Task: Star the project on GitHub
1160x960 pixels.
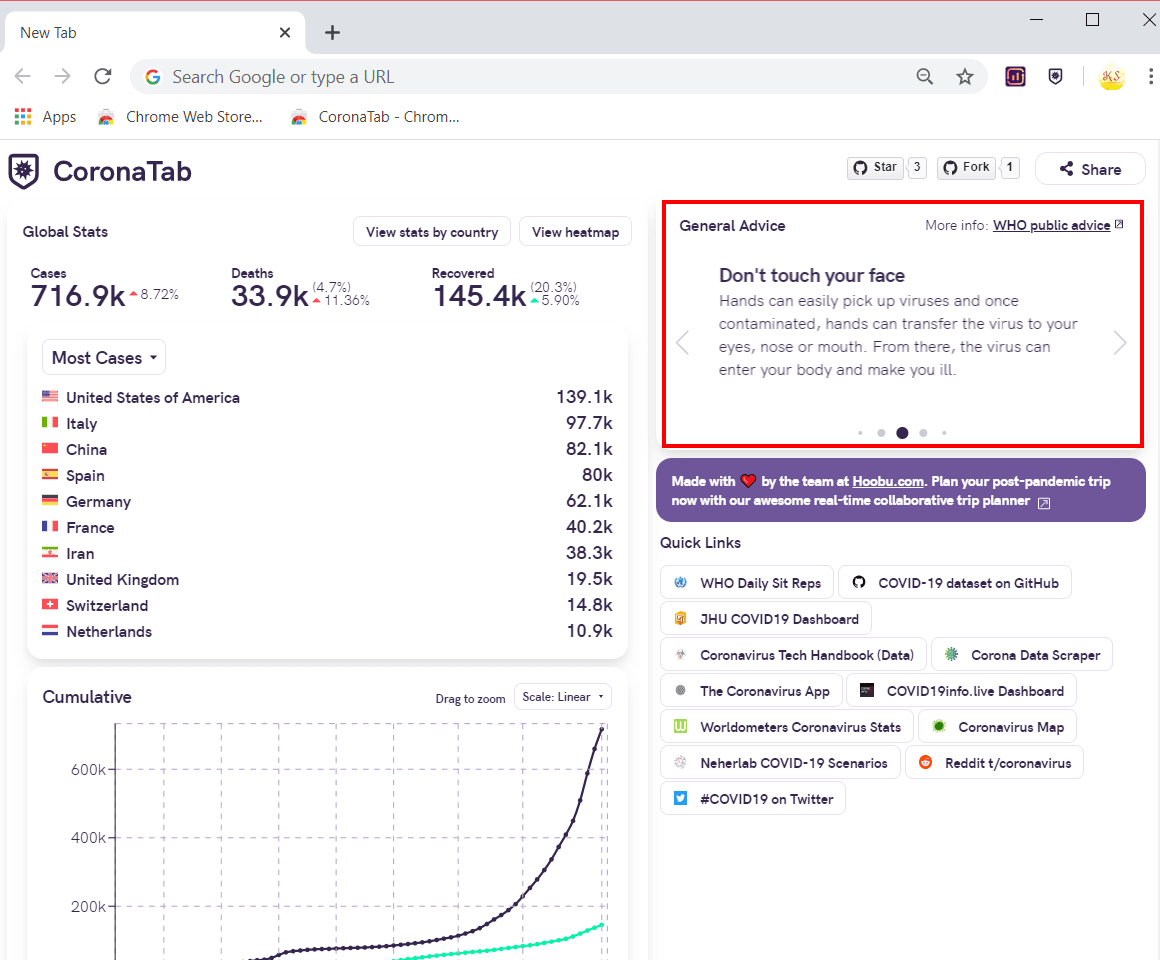Action: point(876,168)
